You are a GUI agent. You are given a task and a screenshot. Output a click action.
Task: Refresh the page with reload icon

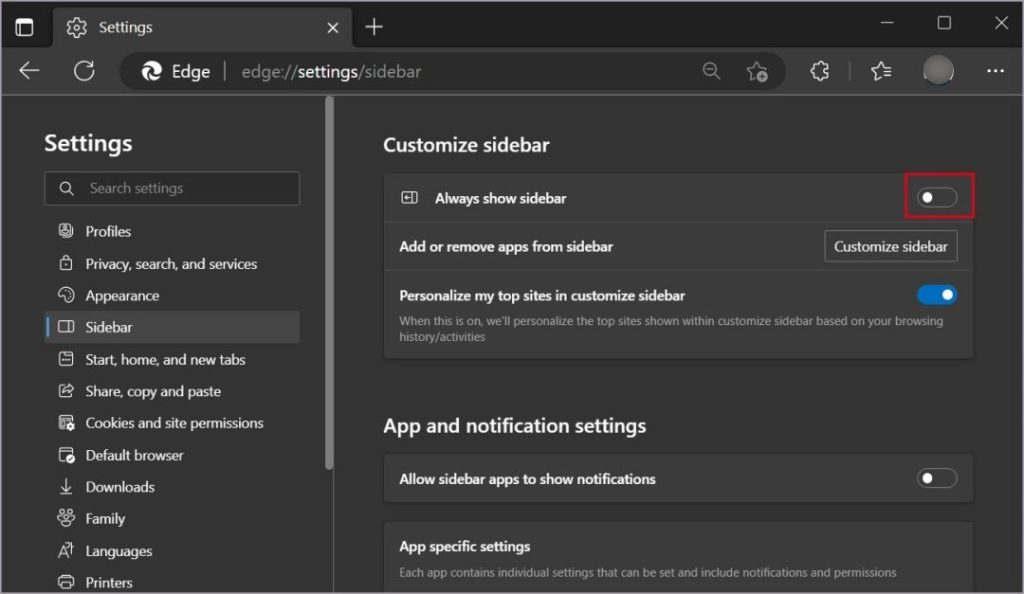pos(84,70)
